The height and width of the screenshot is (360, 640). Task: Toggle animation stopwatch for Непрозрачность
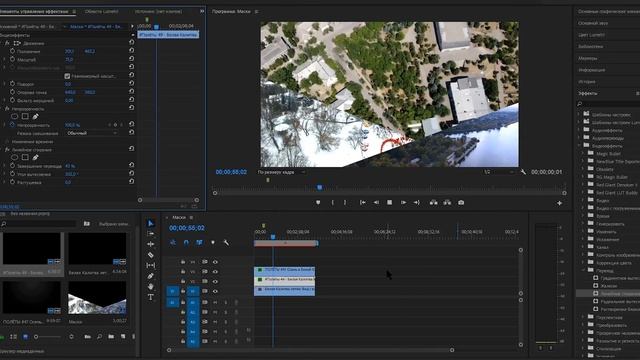coord(13,125)
